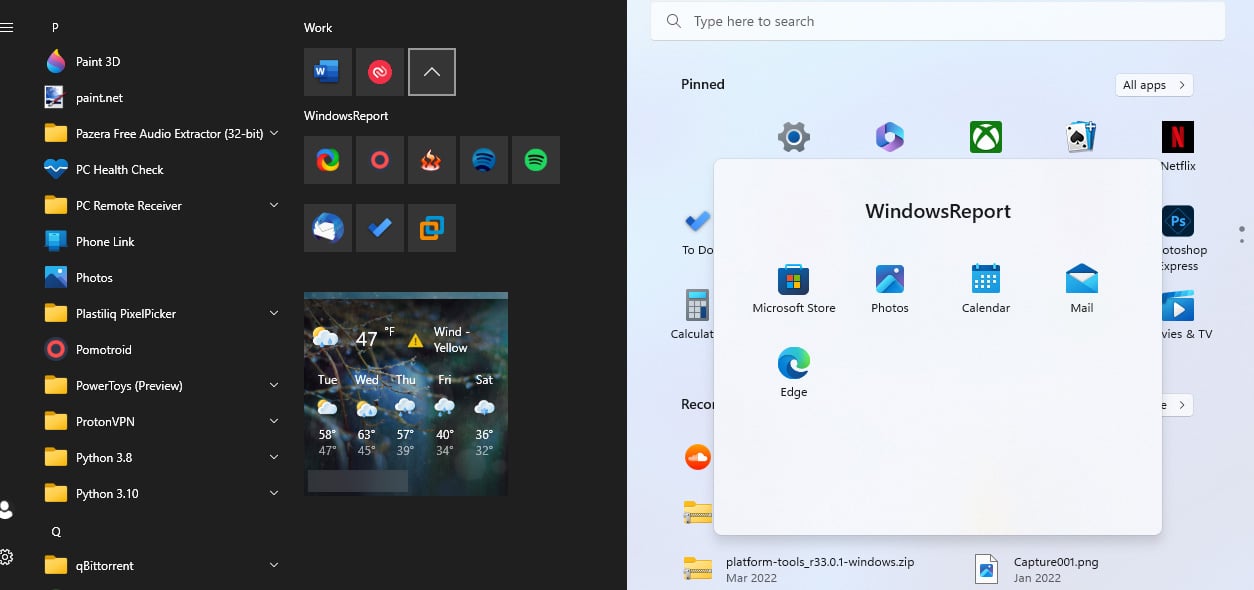1254x590 pixels.
Task: Launch the purple Microsoft 365 pinned app
Action: click(x=890, y=137)
